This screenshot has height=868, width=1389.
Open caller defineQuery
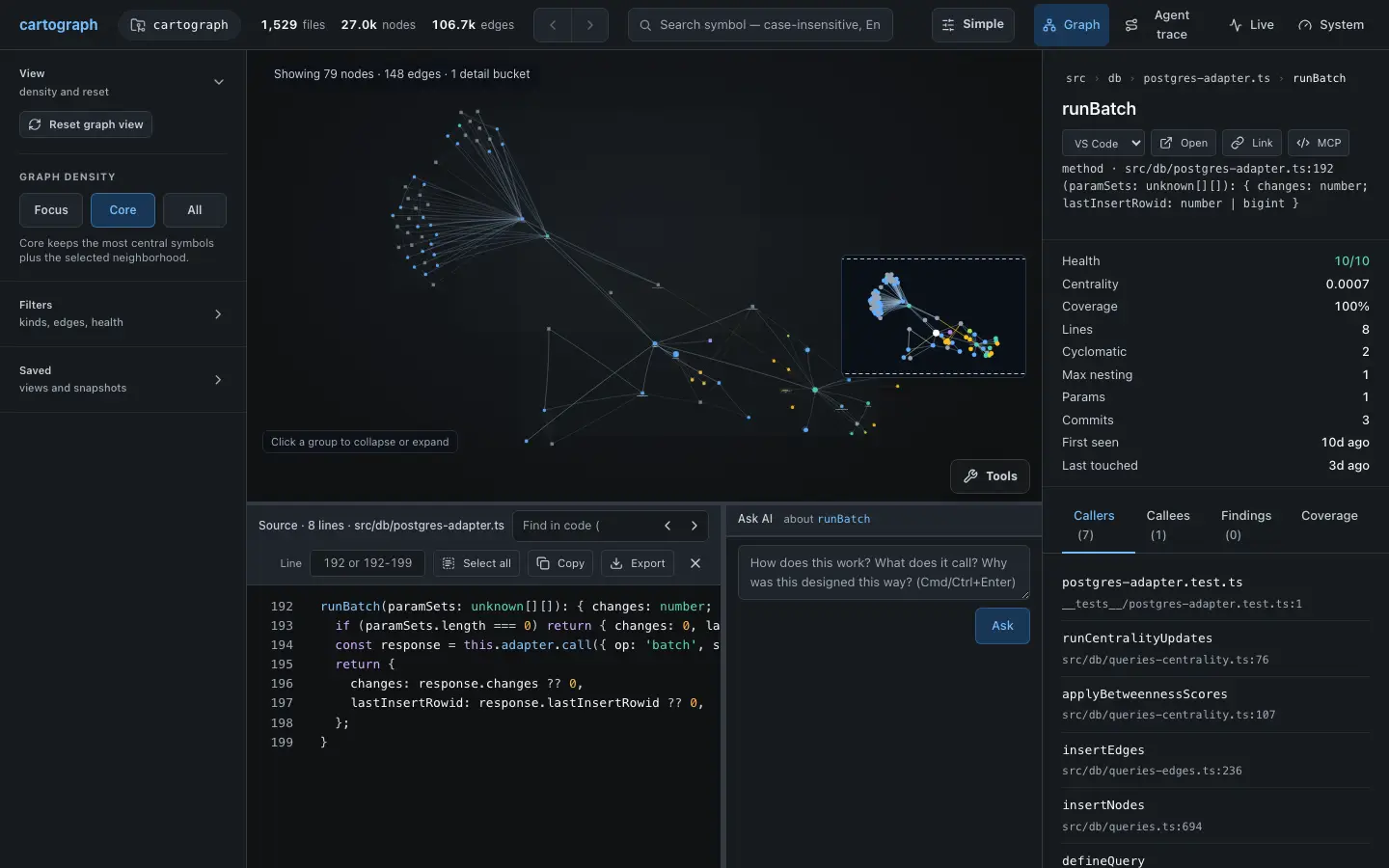point(1215,858)
